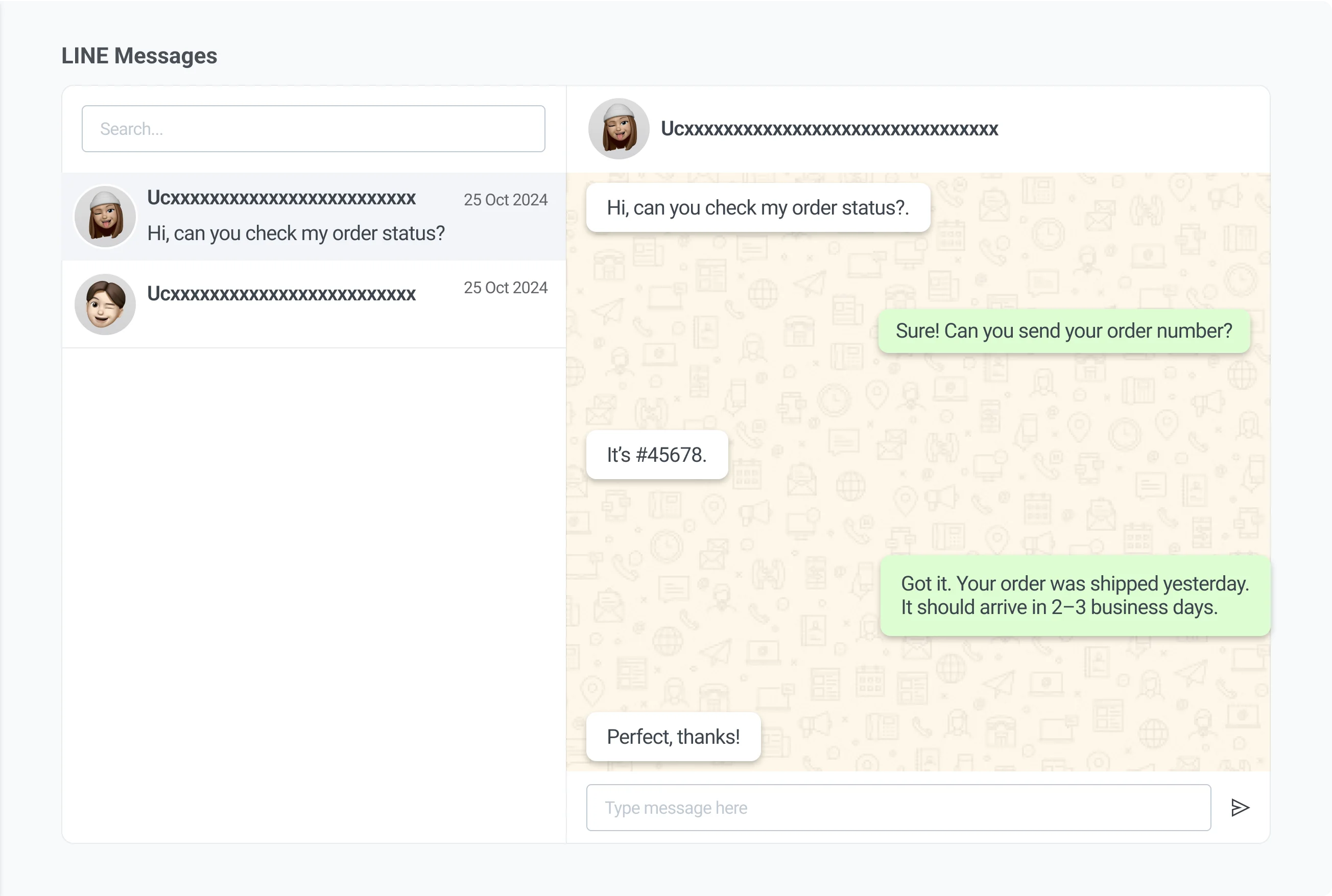Viewport: 1332px width, 896px height.
Task: Click the LINE Messages page heading
Action: 139,56
